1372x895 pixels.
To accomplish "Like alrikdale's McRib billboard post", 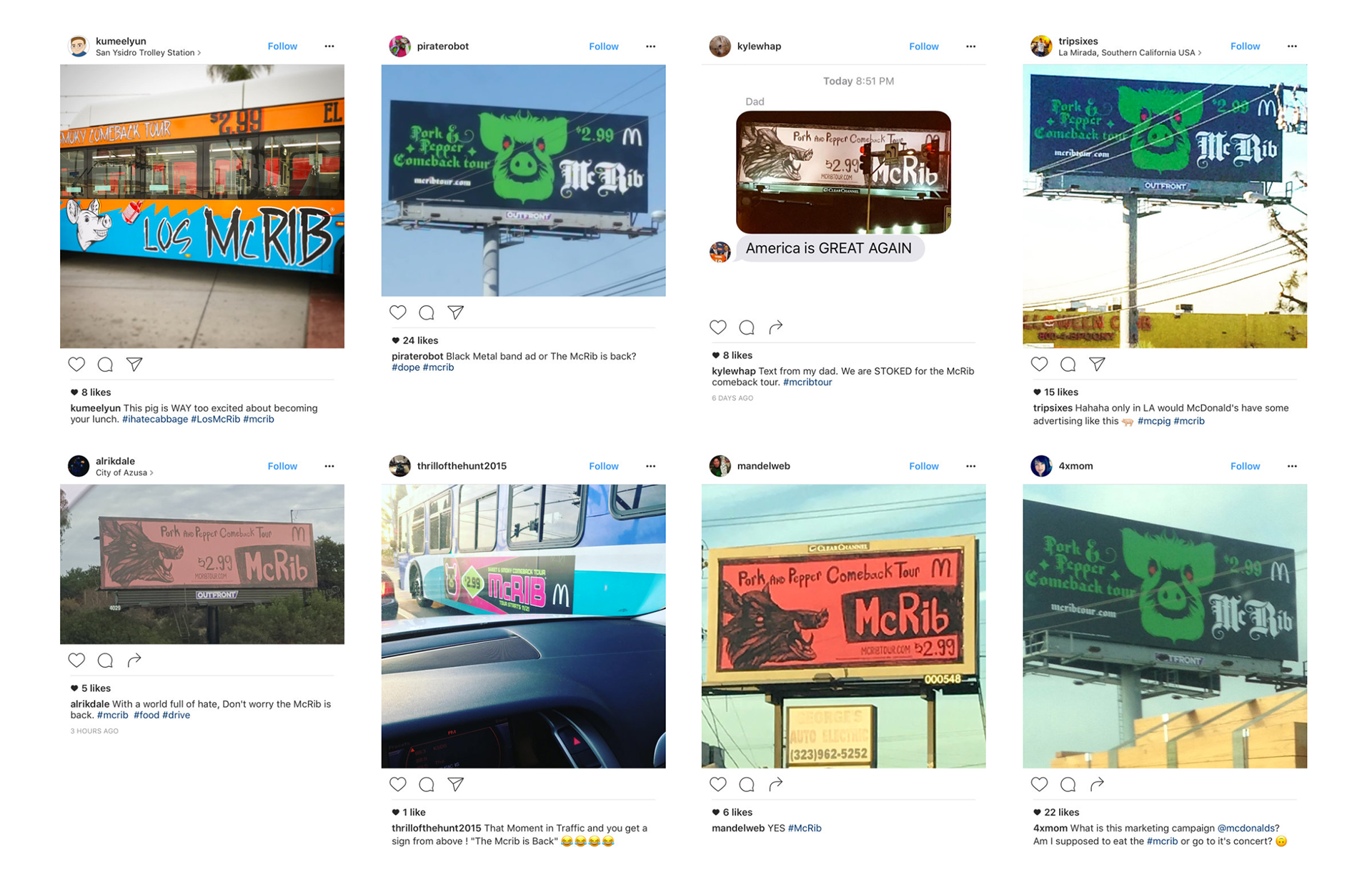I will click(76, 660).
